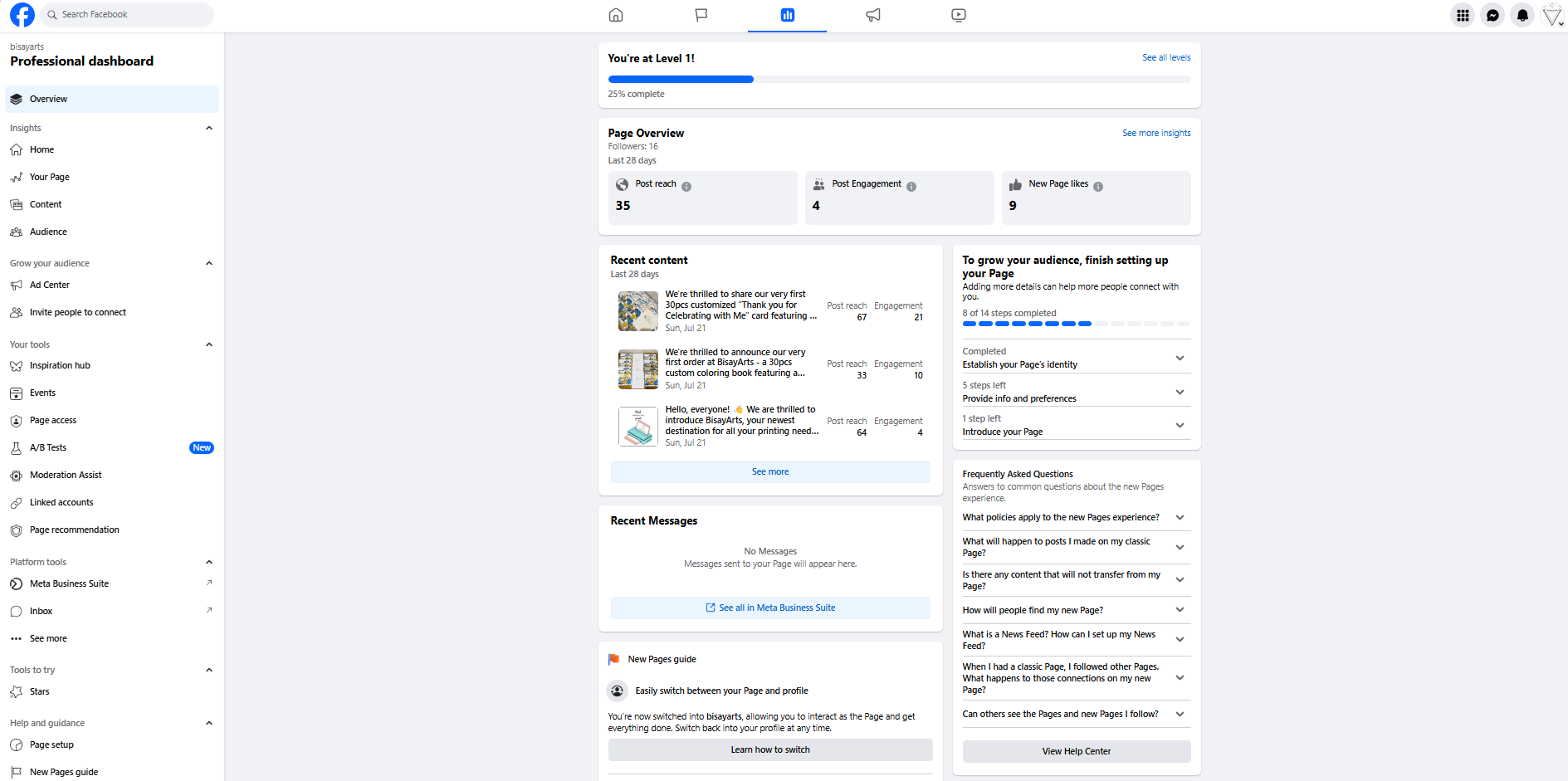Click the Video tab icon in top navigation
Viewport: 1568px width, 781px height.
pos(959,15)
